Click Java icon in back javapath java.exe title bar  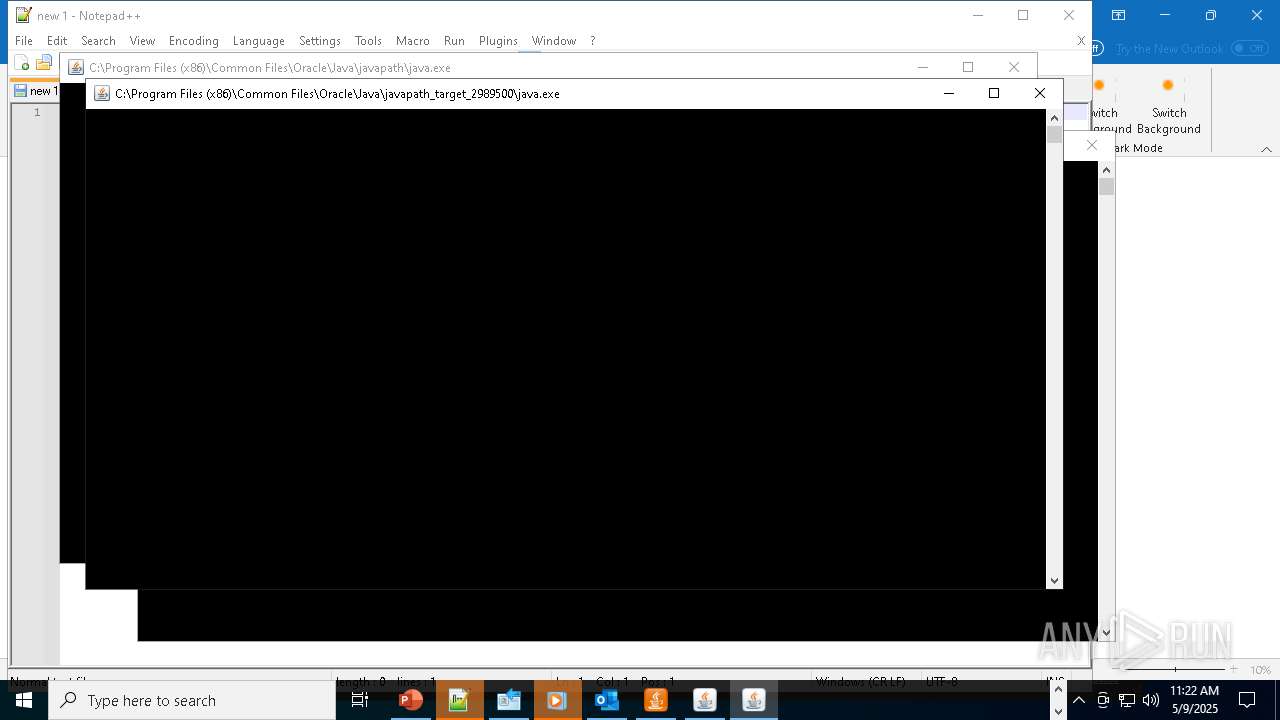click(76, 68)
